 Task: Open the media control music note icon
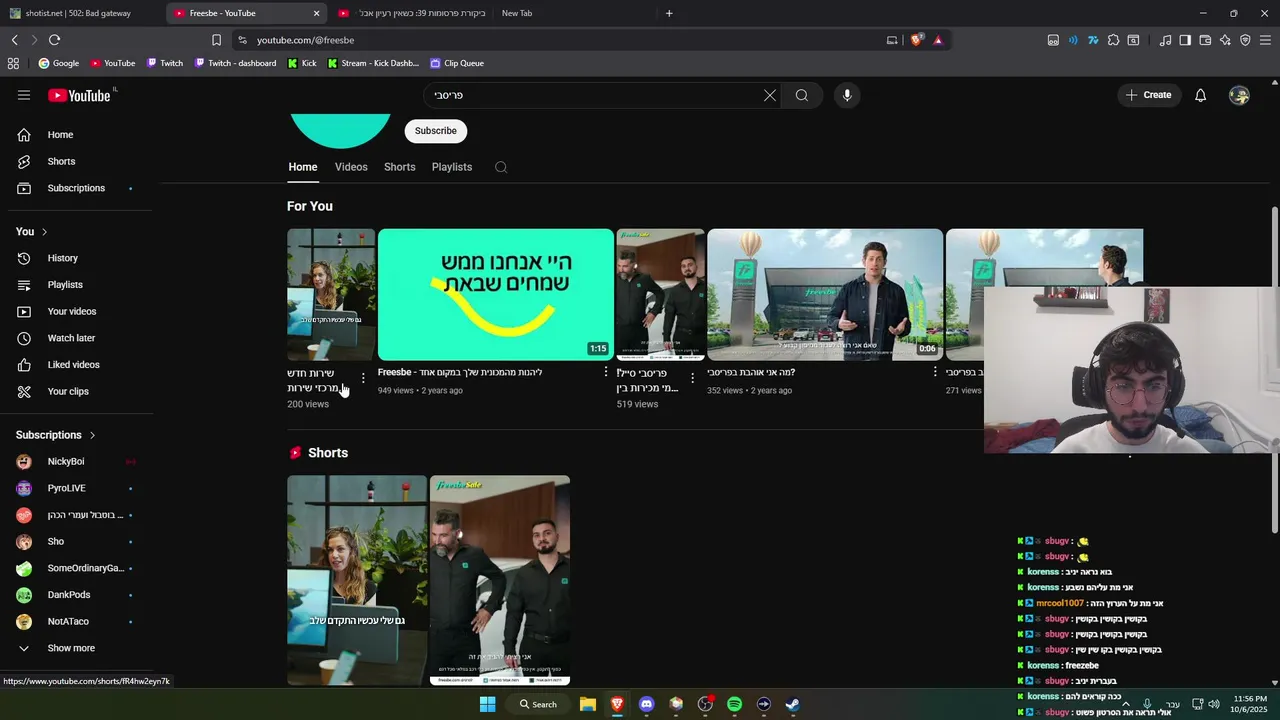point(1165,40)
